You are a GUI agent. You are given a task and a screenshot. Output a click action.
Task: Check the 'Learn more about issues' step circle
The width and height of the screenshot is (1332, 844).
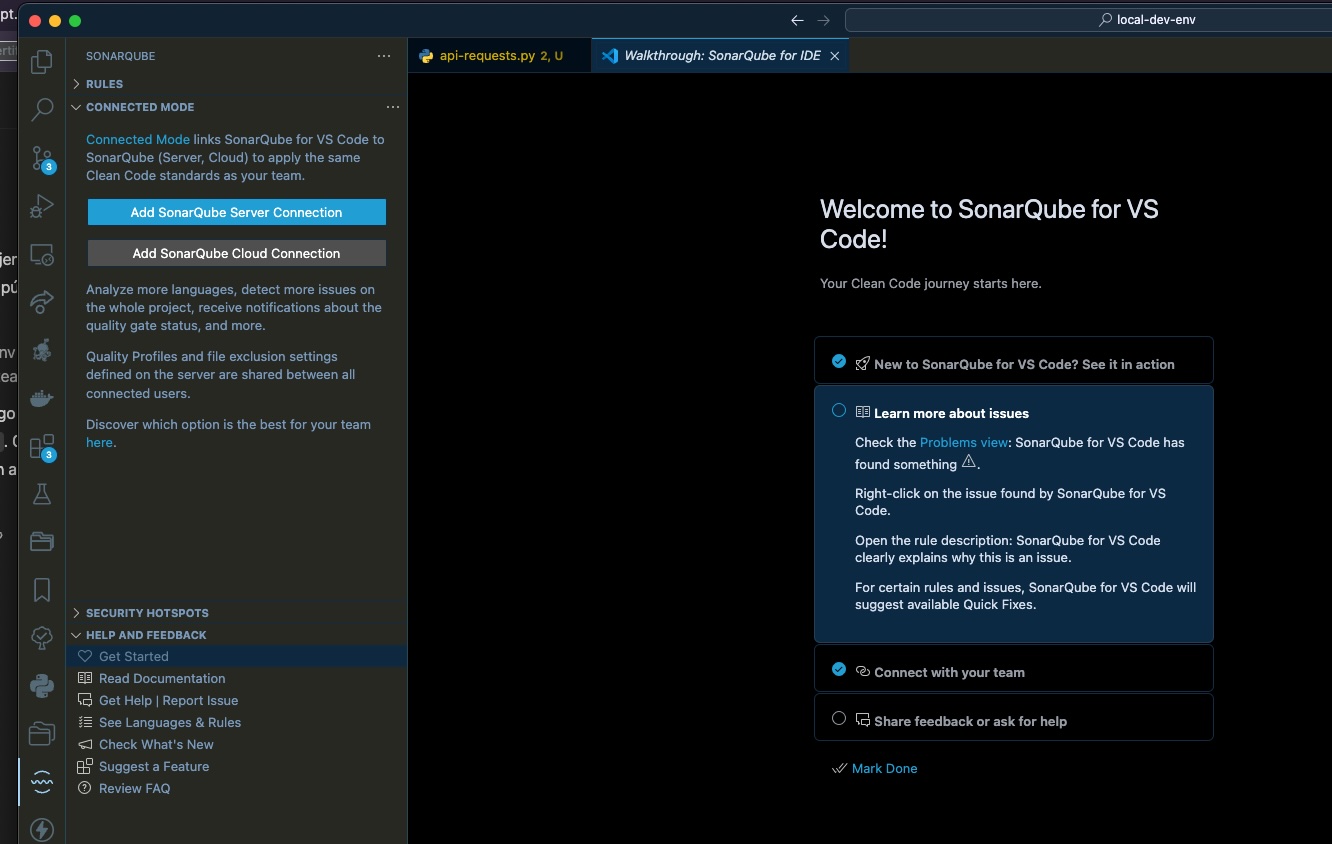click(839, 410)
